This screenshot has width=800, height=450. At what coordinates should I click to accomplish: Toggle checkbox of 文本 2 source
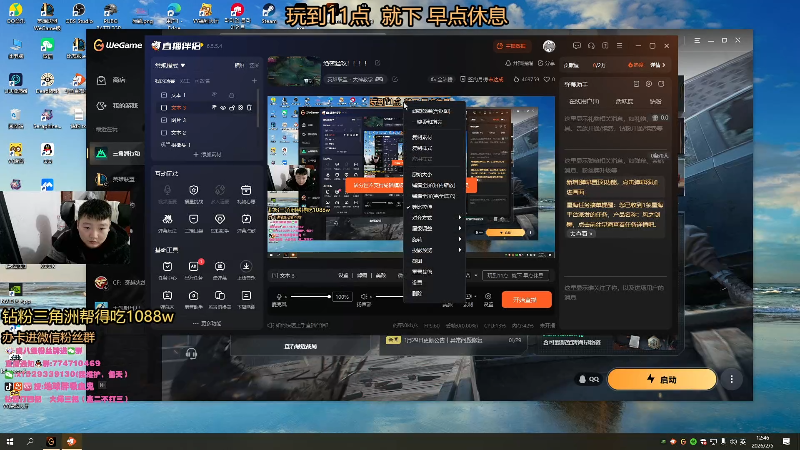point(164,133)
